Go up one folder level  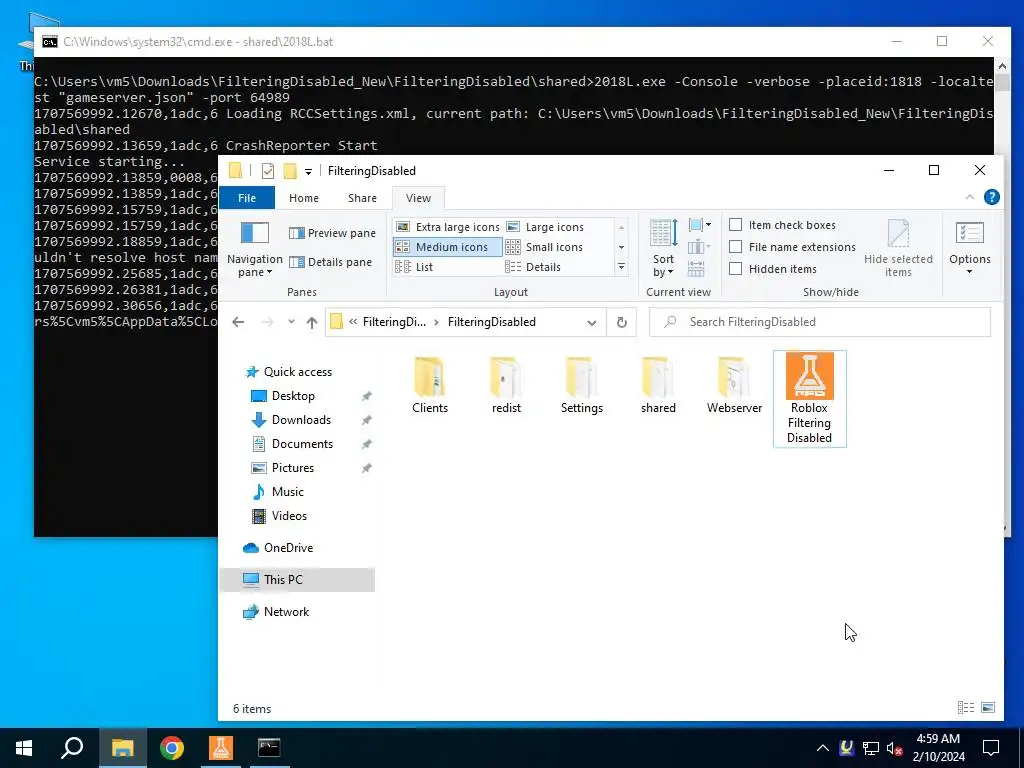point(312,322)
